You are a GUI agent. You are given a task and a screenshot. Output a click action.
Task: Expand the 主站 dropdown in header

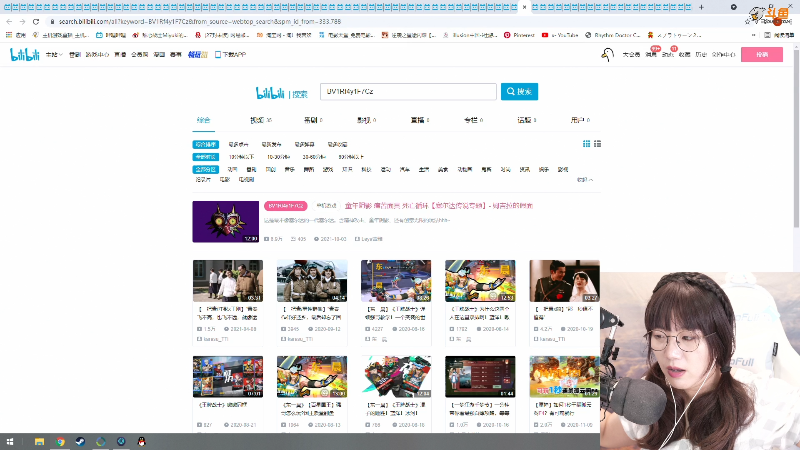(x=54, y=55)
